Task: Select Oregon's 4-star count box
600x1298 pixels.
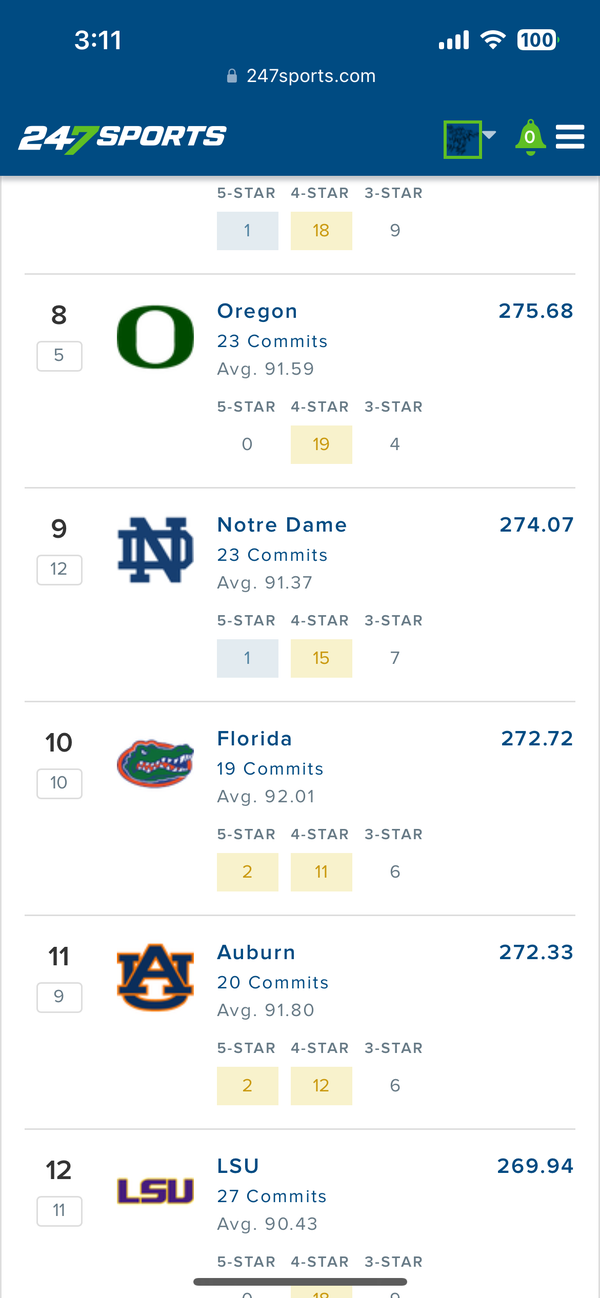Action: [x=321, y=444]
